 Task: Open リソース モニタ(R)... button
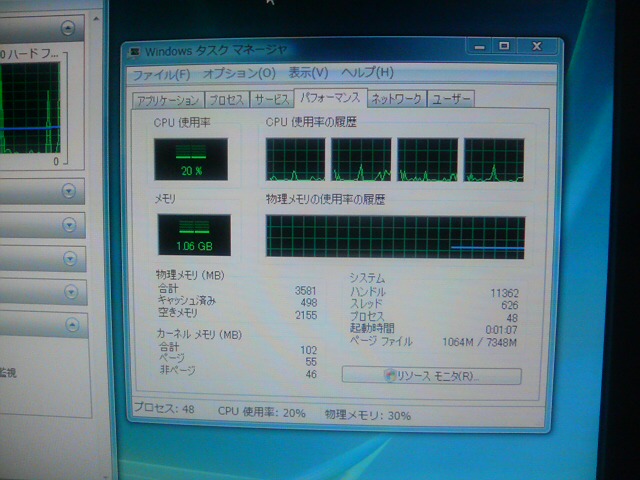[431, 376]
